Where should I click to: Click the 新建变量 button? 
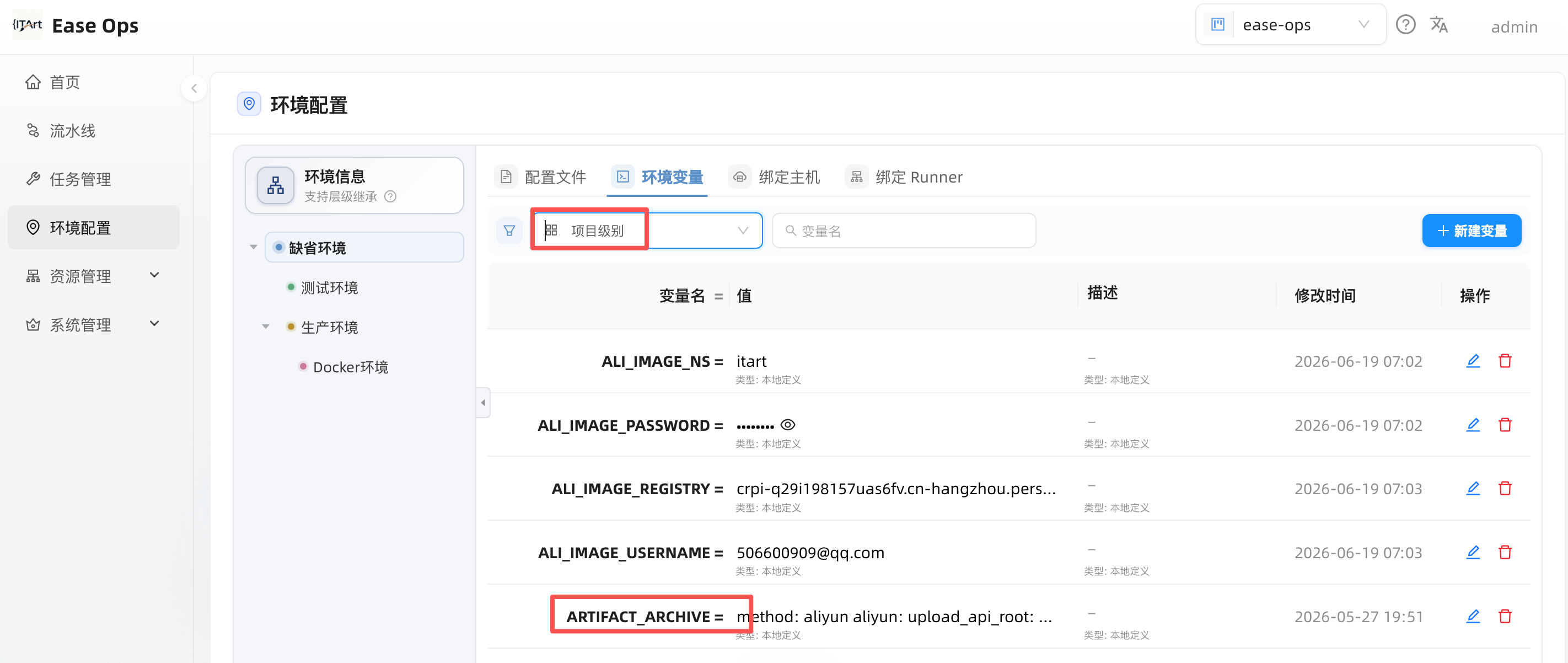(1471, 231)
